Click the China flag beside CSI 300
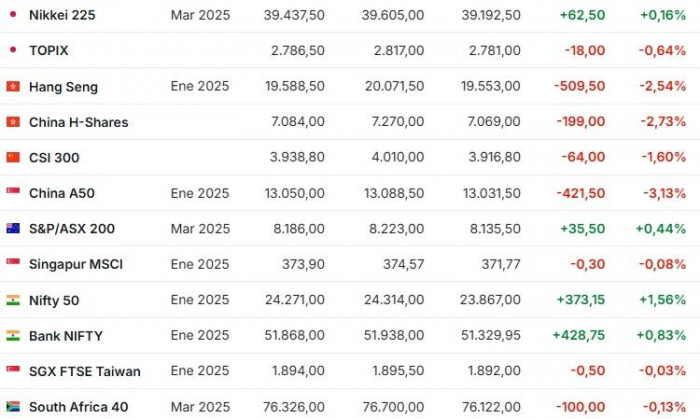 [x=13, y=157]
